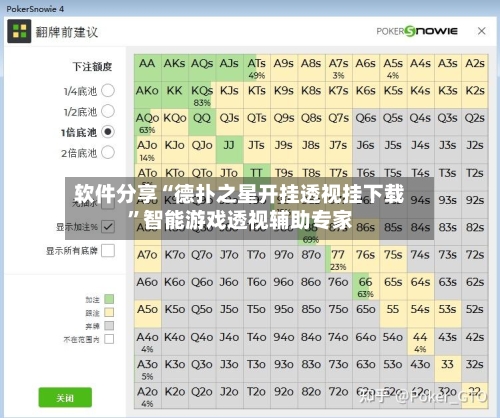Select the J5o hand cell

(229, 314)
